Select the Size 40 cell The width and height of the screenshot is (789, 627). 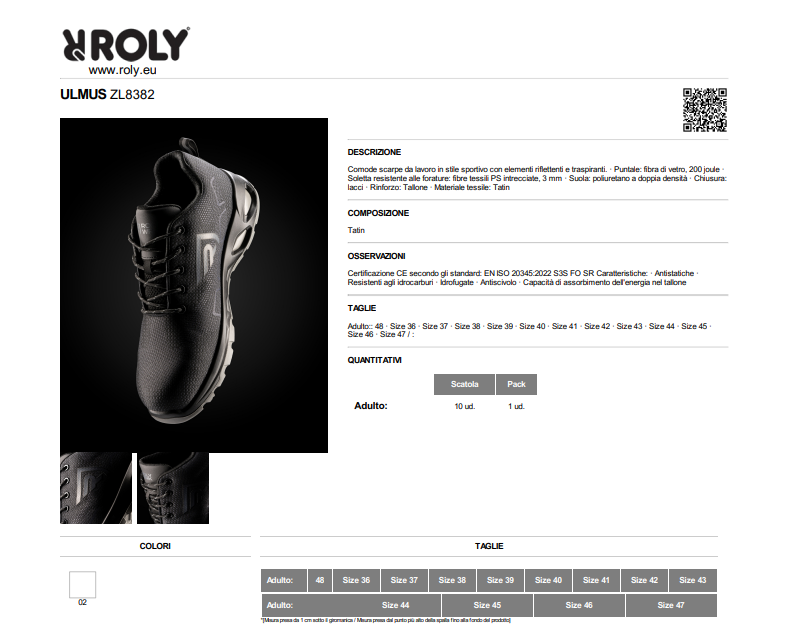[x=548, y=580]
